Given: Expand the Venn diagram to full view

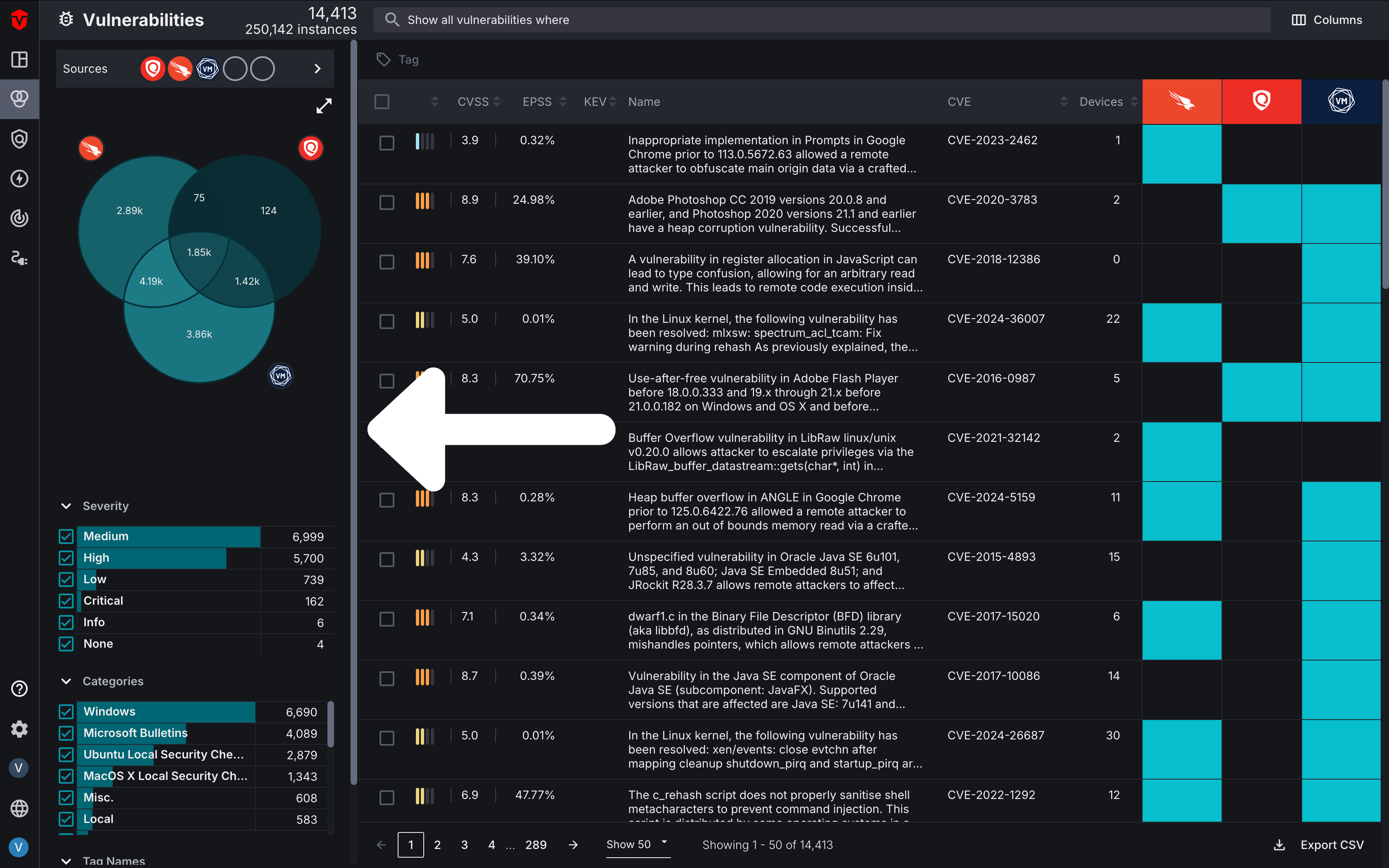Looking at the screenshot, I should (324, 106).
